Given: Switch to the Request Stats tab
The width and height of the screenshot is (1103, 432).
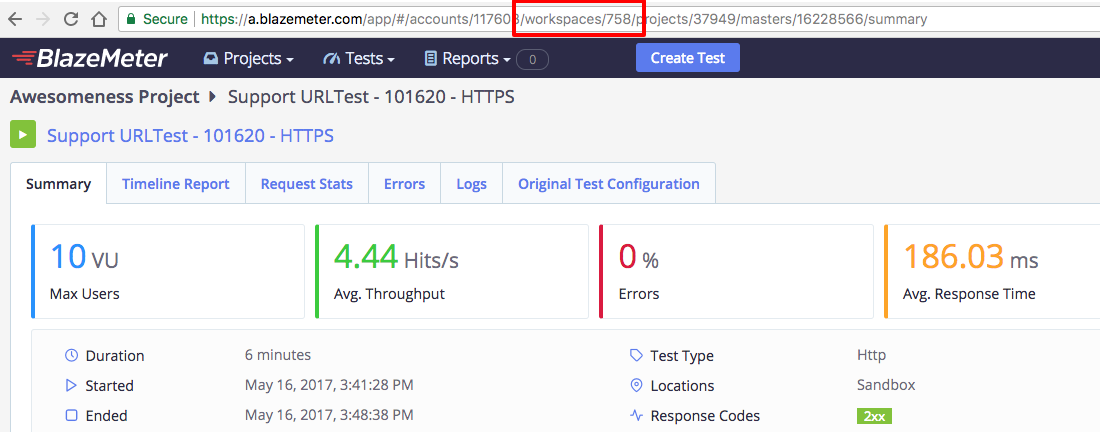Looking at the screenshot, I should point(307,184).
